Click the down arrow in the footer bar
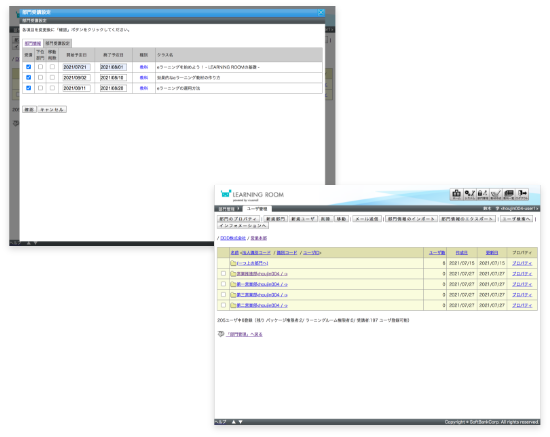The height and width of the screenshot is (437, 550). point(240,422)
